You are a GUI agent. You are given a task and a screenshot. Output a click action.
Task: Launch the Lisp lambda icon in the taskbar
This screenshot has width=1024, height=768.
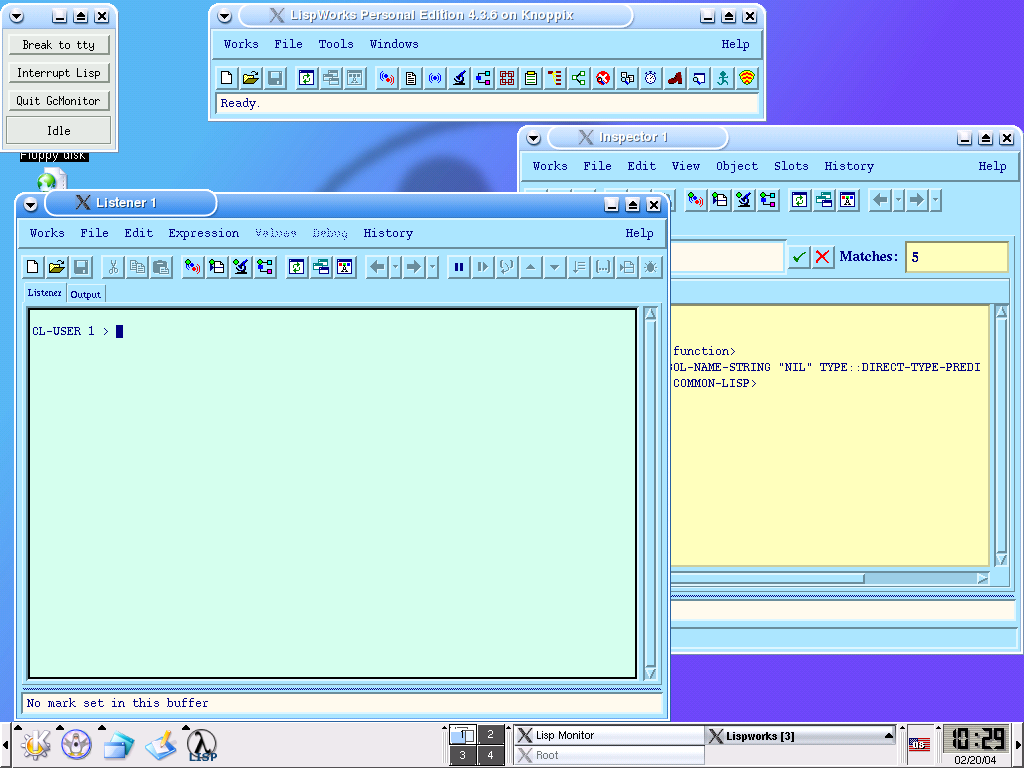click(202, 744)
